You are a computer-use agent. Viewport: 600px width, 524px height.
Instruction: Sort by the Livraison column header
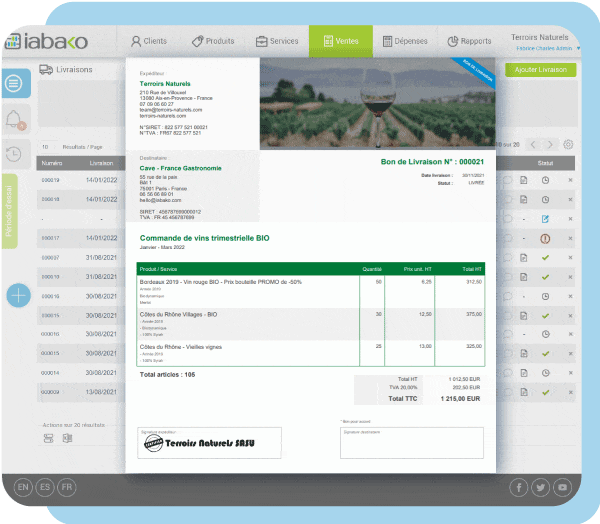tap(101, 163)
